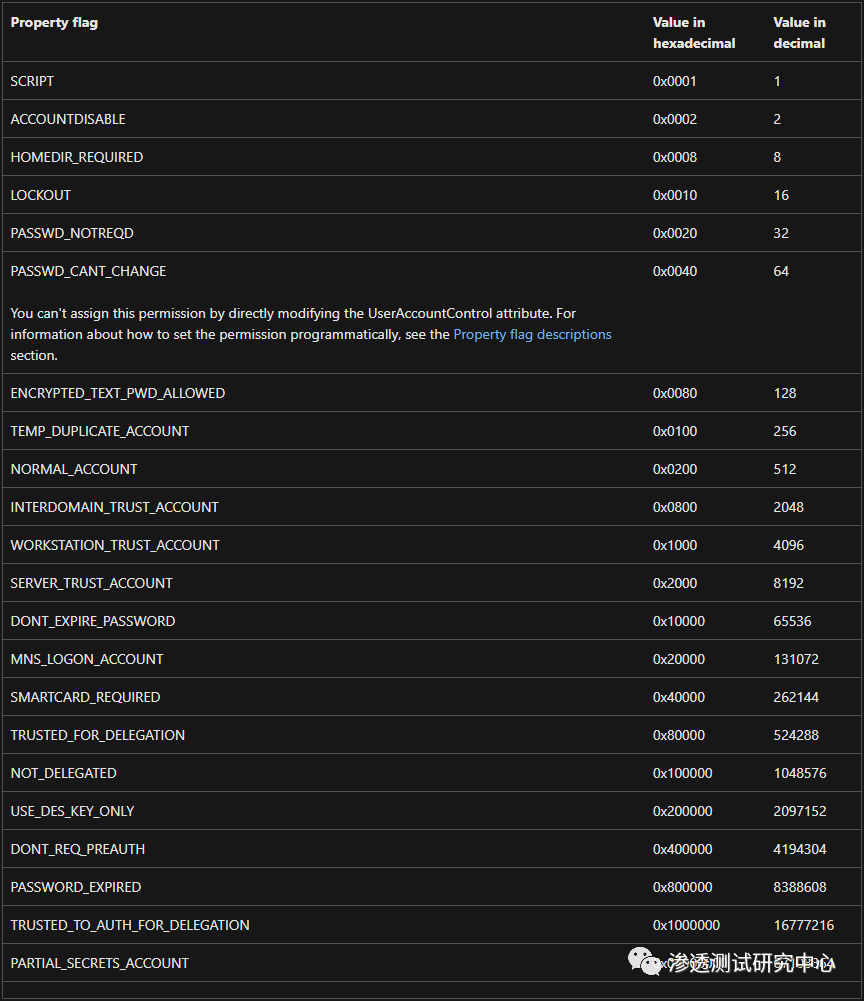Click the Value in decimal column header
Image resolution: width=864 pixels, height=1001 pixels.
click(800, 33)
